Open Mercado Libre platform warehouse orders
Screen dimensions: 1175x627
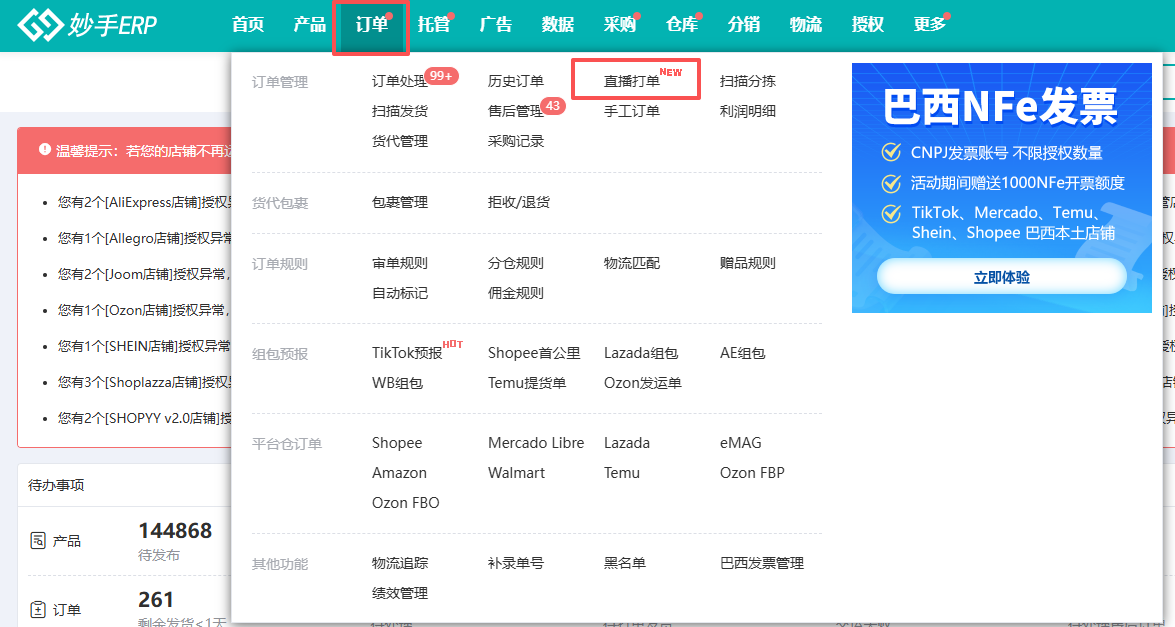536,443
